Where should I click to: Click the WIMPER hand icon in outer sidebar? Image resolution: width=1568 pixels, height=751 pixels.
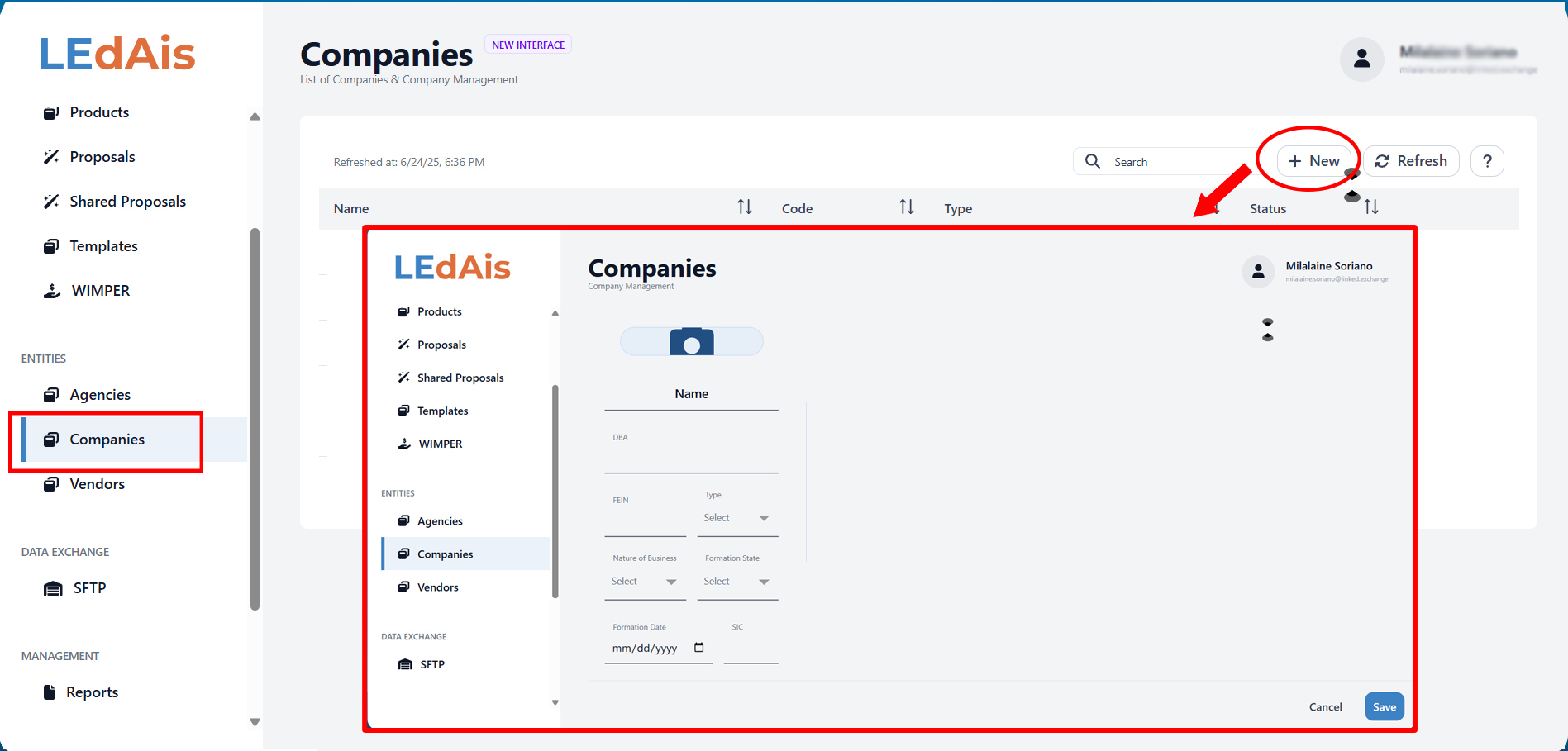click(52, 291)
